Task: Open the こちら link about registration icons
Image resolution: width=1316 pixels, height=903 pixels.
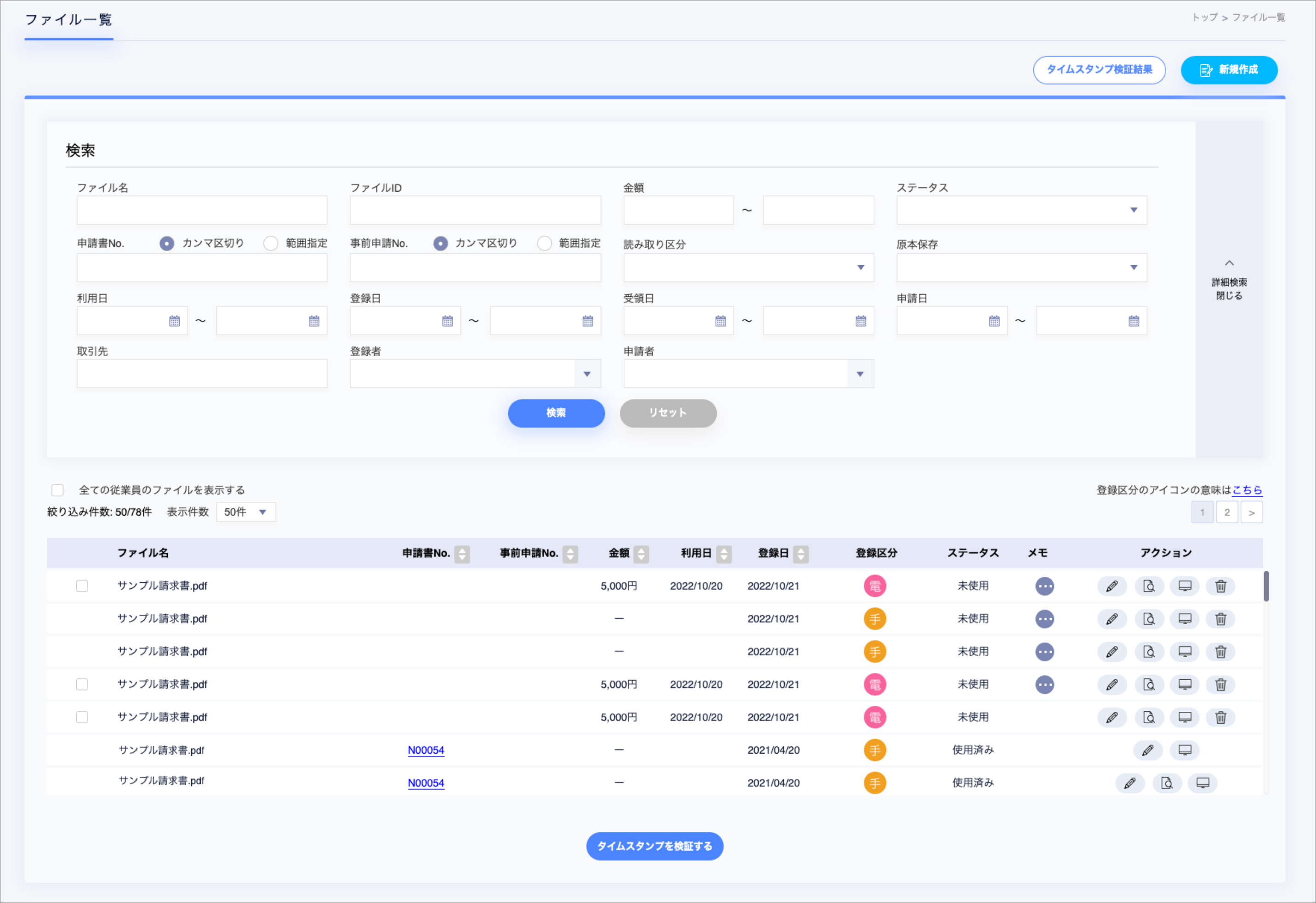Action: (1248, 490)
